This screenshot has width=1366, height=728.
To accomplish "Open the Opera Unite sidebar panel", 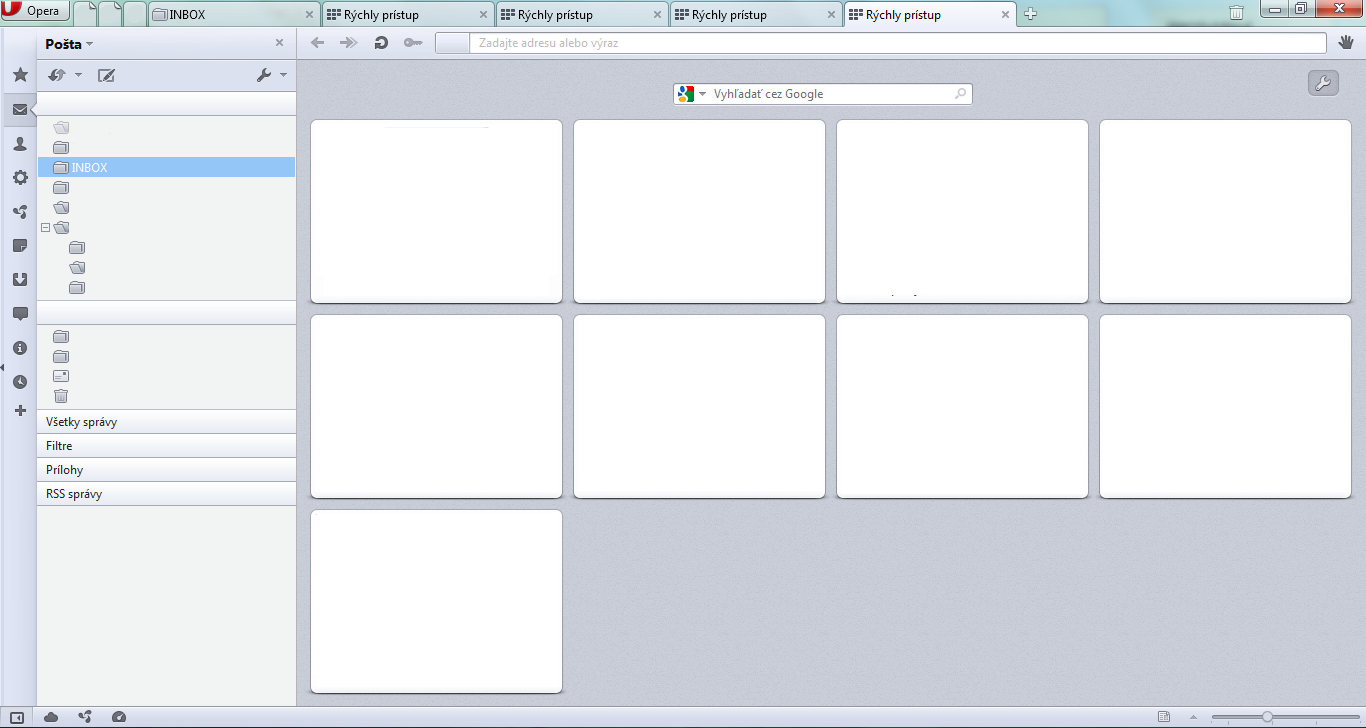I will (x=20, y=212).
